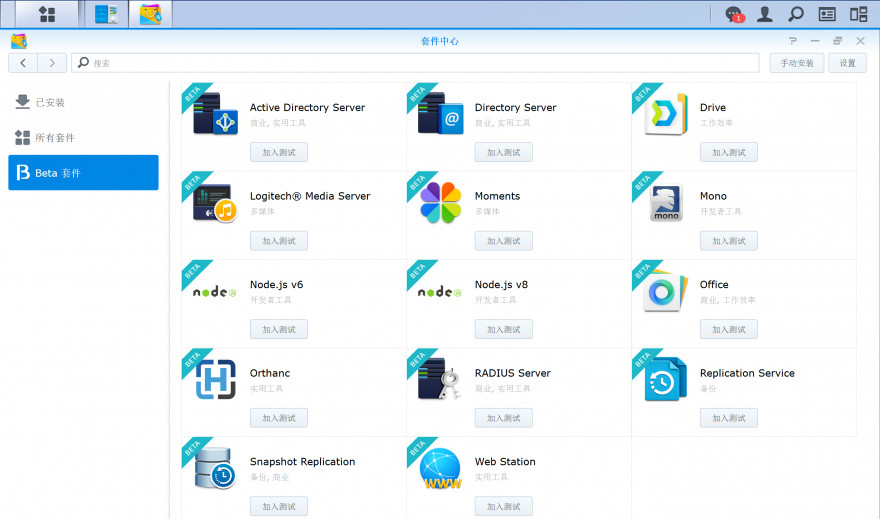Click 手动安装 button

pyautogui.click(x=796, y=63)
